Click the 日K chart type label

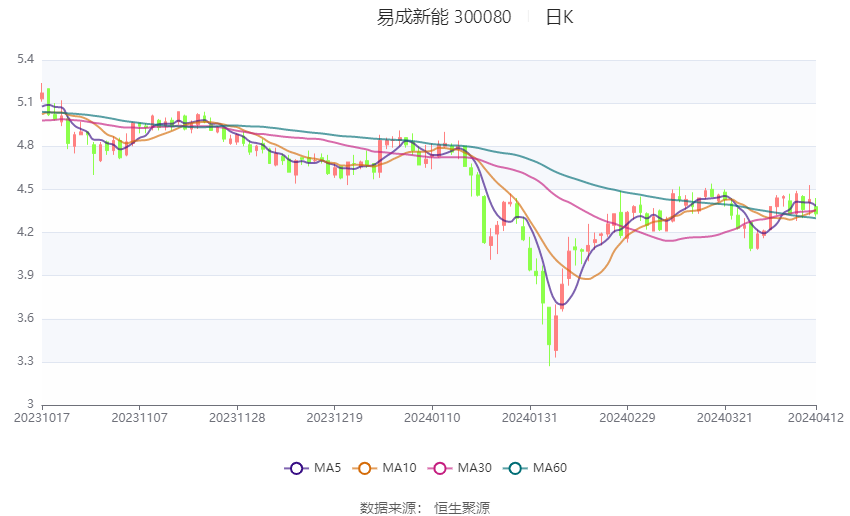[559, 17]
